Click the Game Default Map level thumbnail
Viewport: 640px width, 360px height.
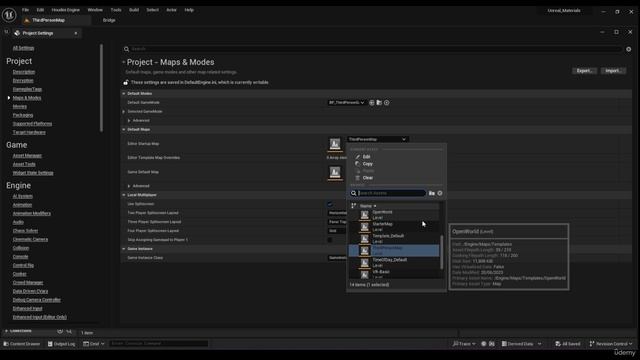tap(335, 172)
